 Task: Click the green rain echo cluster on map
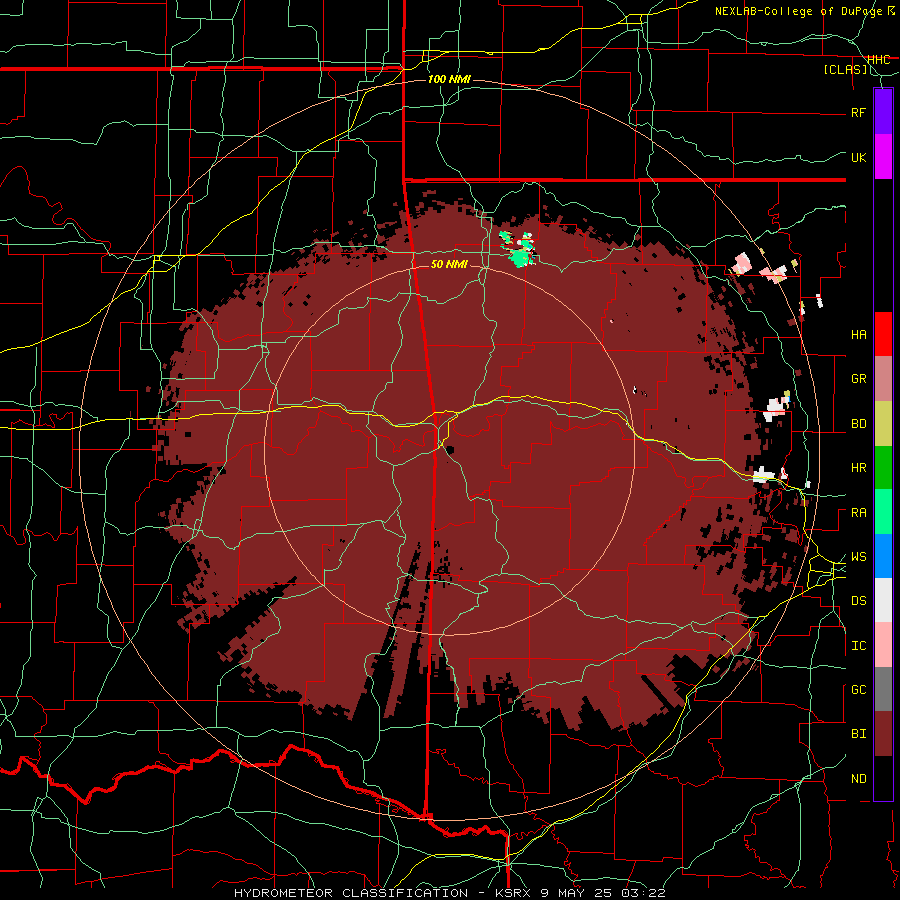pyautogui.click(x=518, y=249)
